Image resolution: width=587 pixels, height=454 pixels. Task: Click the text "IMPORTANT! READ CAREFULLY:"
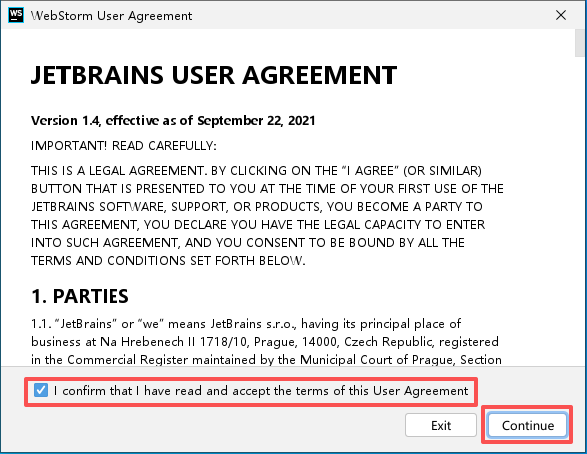(124, 146)
